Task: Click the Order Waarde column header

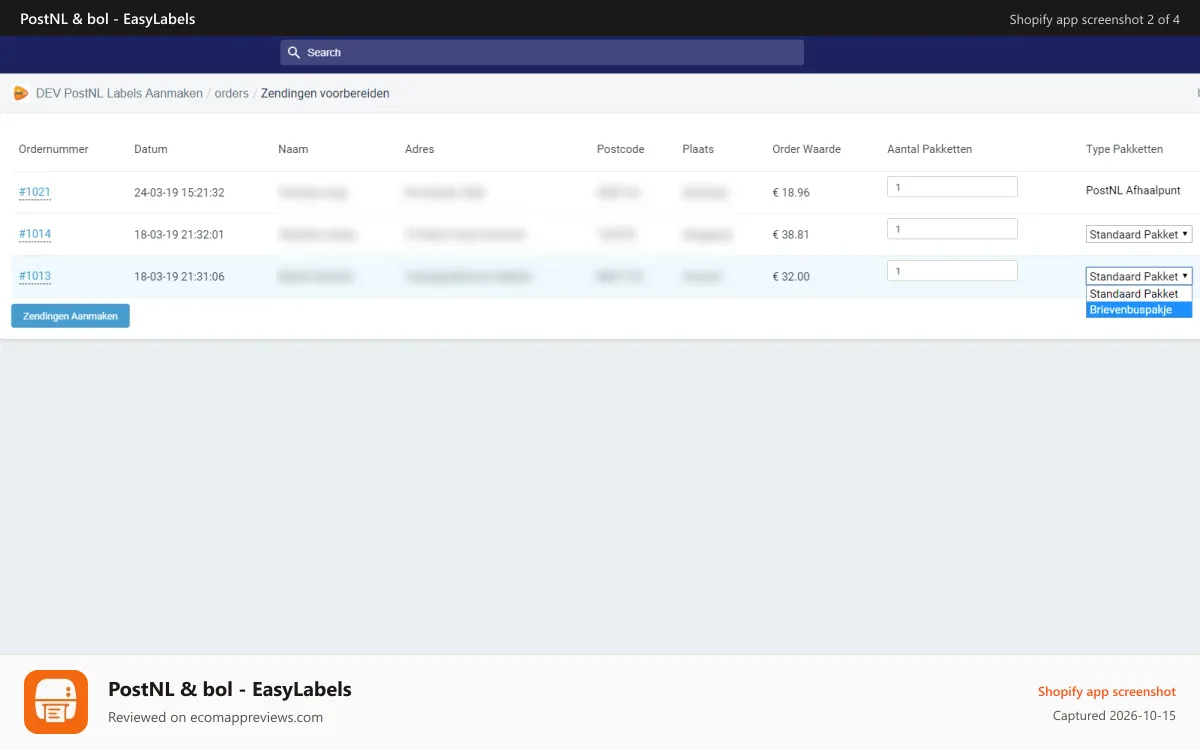Action: click(806, 149)
